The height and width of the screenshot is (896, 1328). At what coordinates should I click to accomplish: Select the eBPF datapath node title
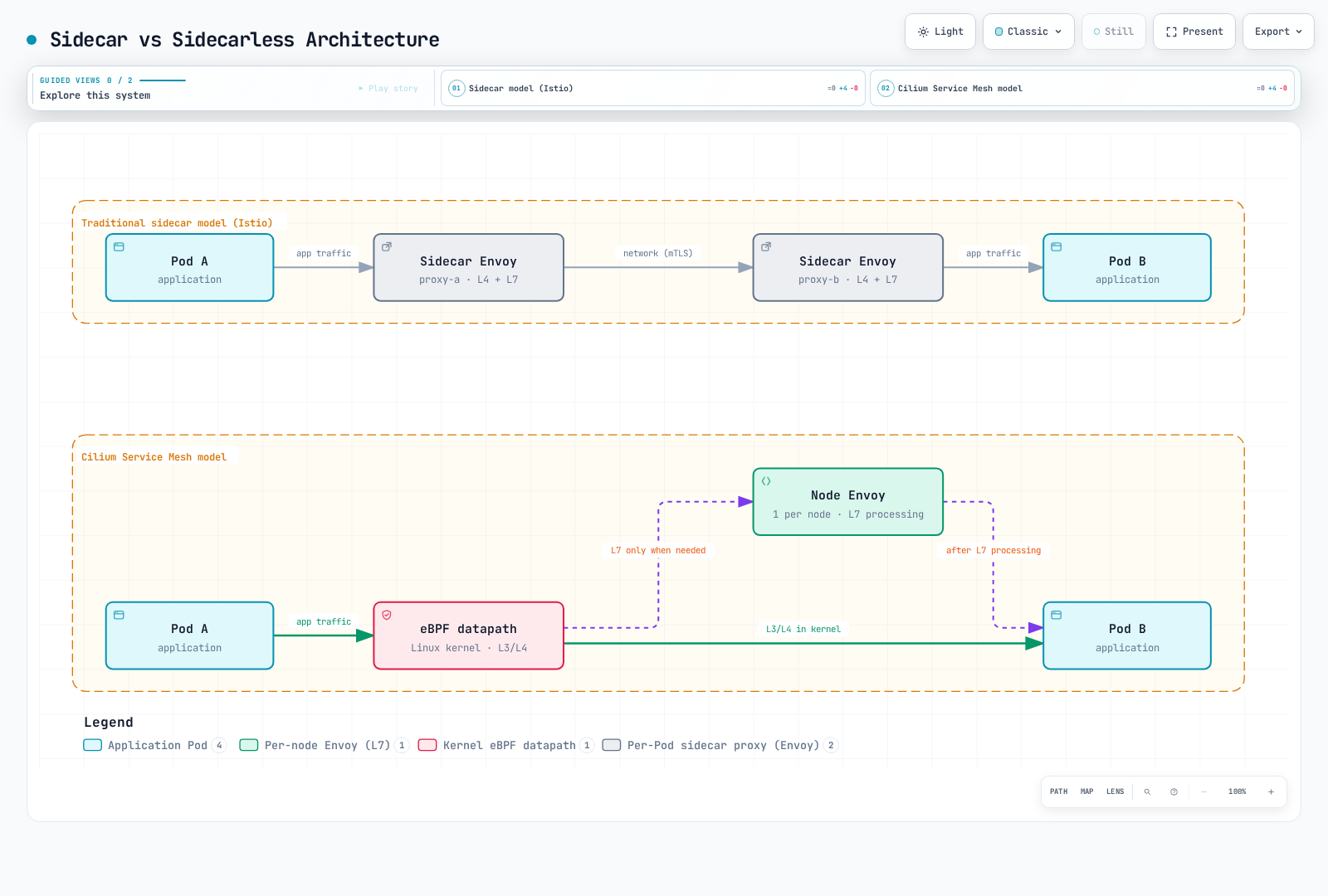point(468,629)
